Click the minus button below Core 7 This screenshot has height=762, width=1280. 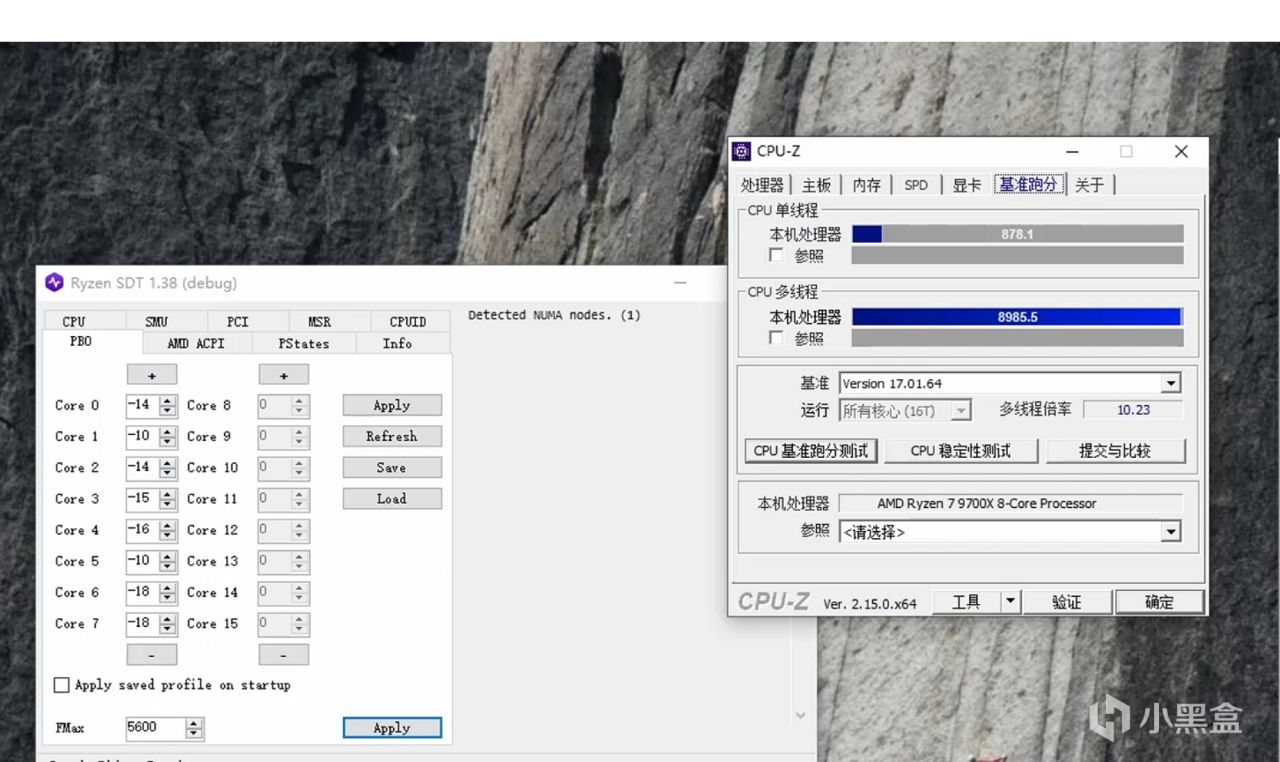(152, 655)
